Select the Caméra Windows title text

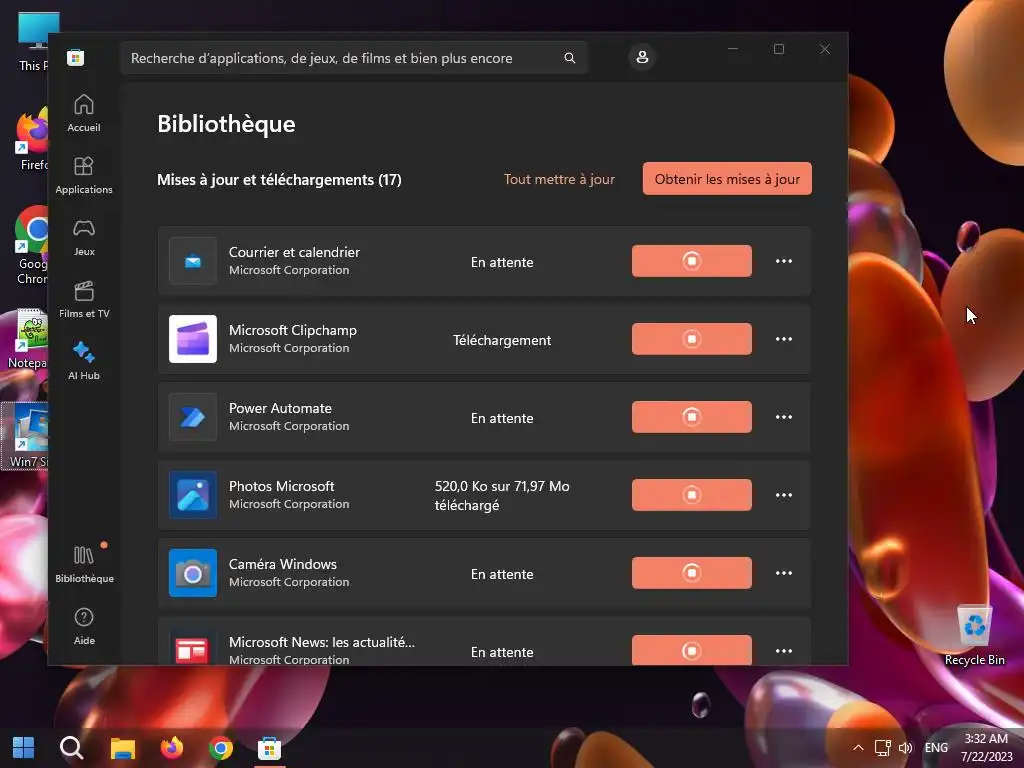283,564
